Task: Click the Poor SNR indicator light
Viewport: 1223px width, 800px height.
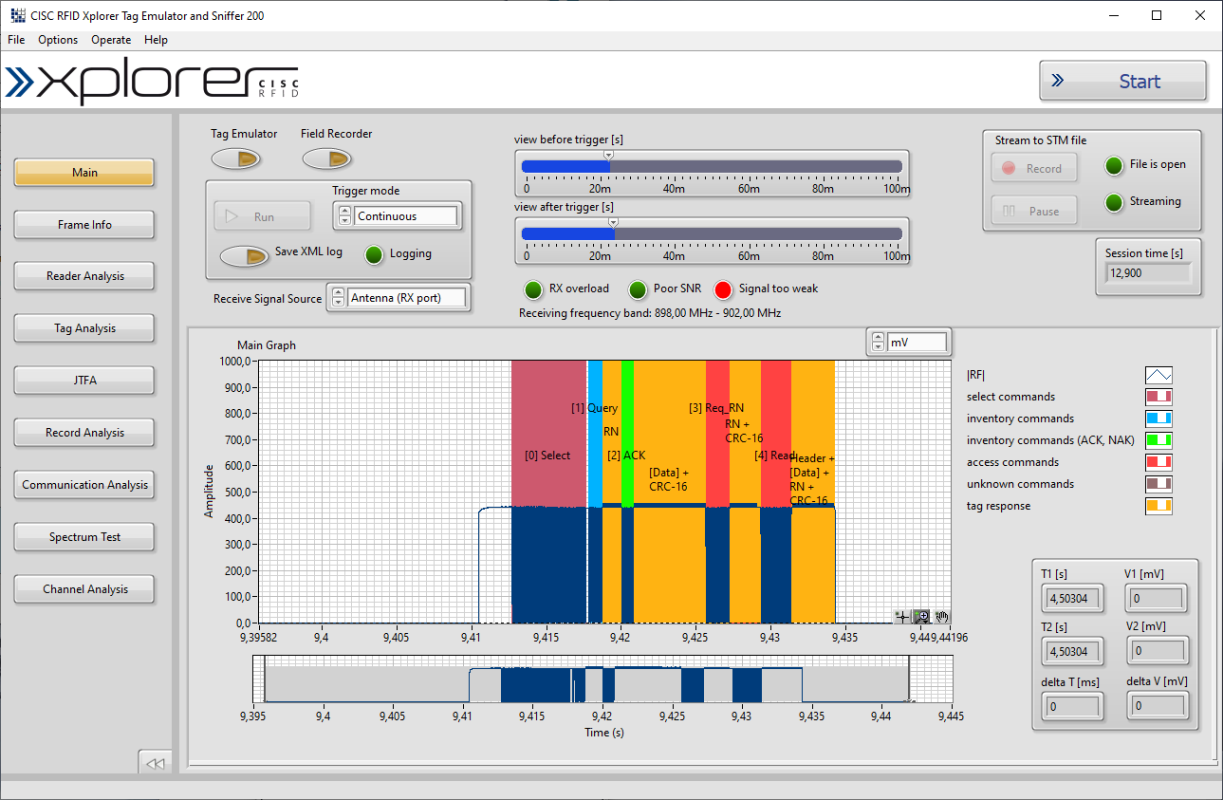Action: click(x=638, y=290)
